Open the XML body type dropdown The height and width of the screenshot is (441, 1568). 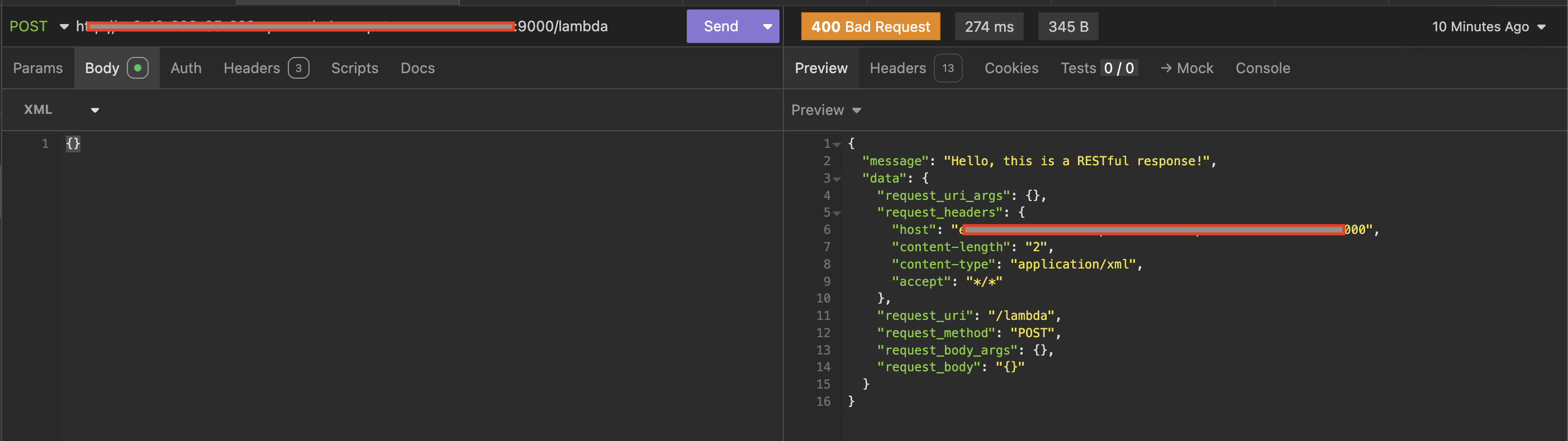pos(61,109)
